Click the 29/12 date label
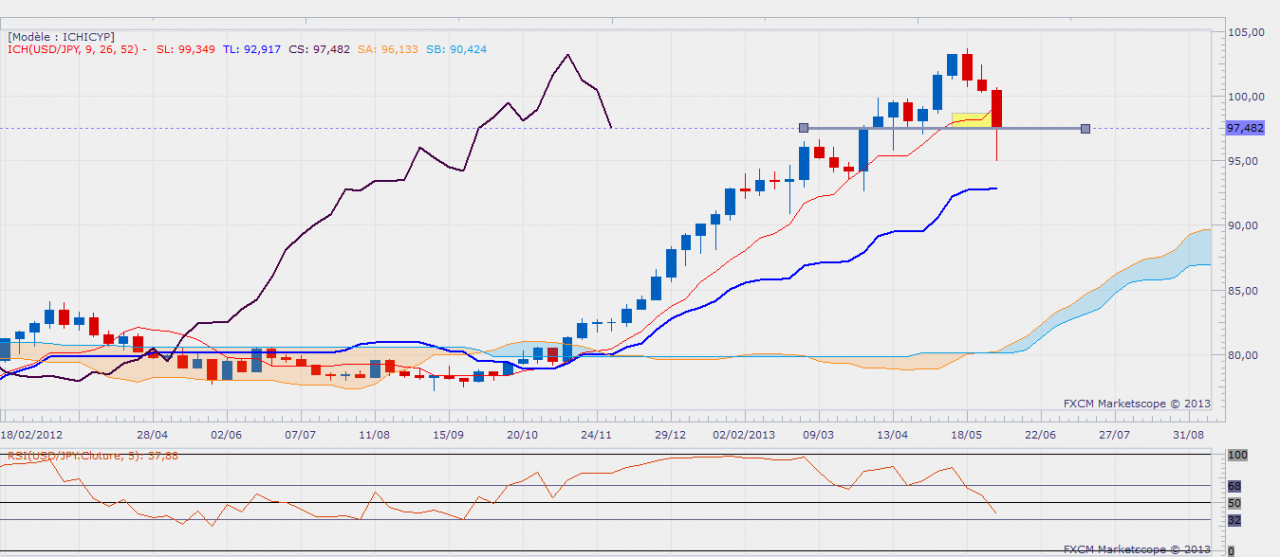Viewport: 1280px width, 557px height. [670, 435]
